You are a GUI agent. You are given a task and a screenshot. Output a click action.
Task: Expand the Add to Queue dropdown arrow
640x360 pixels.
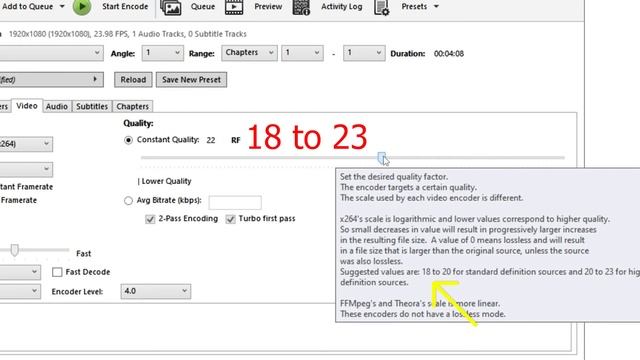(62, 7)
